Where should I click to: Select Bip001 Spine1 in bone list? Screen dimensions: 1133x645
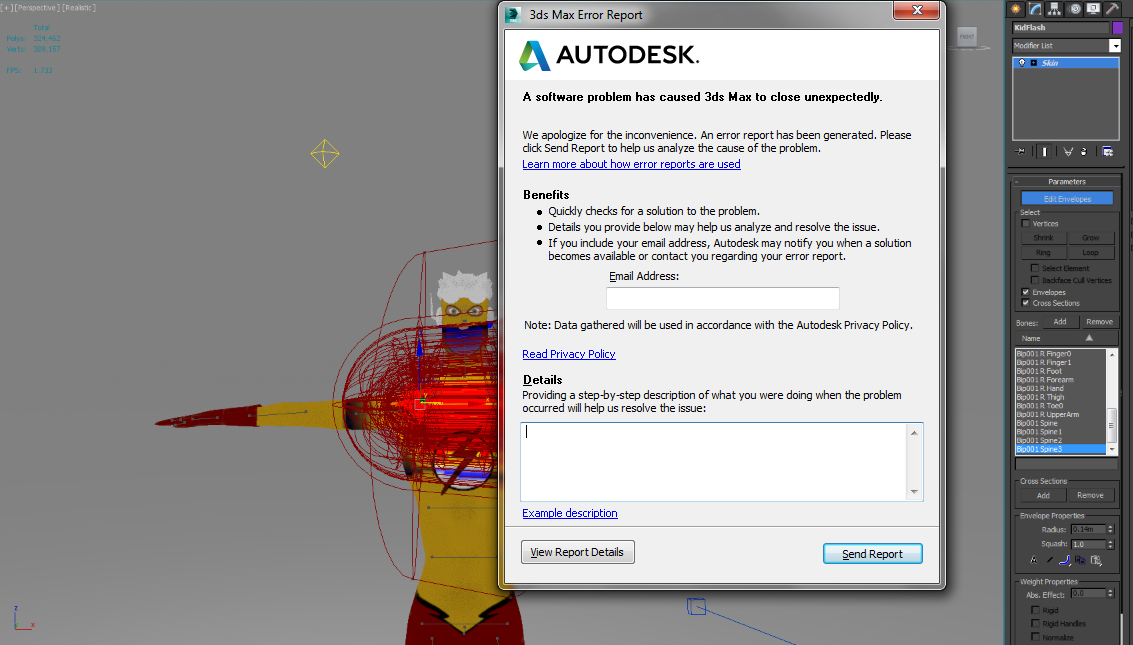(x=1061, y=432)
